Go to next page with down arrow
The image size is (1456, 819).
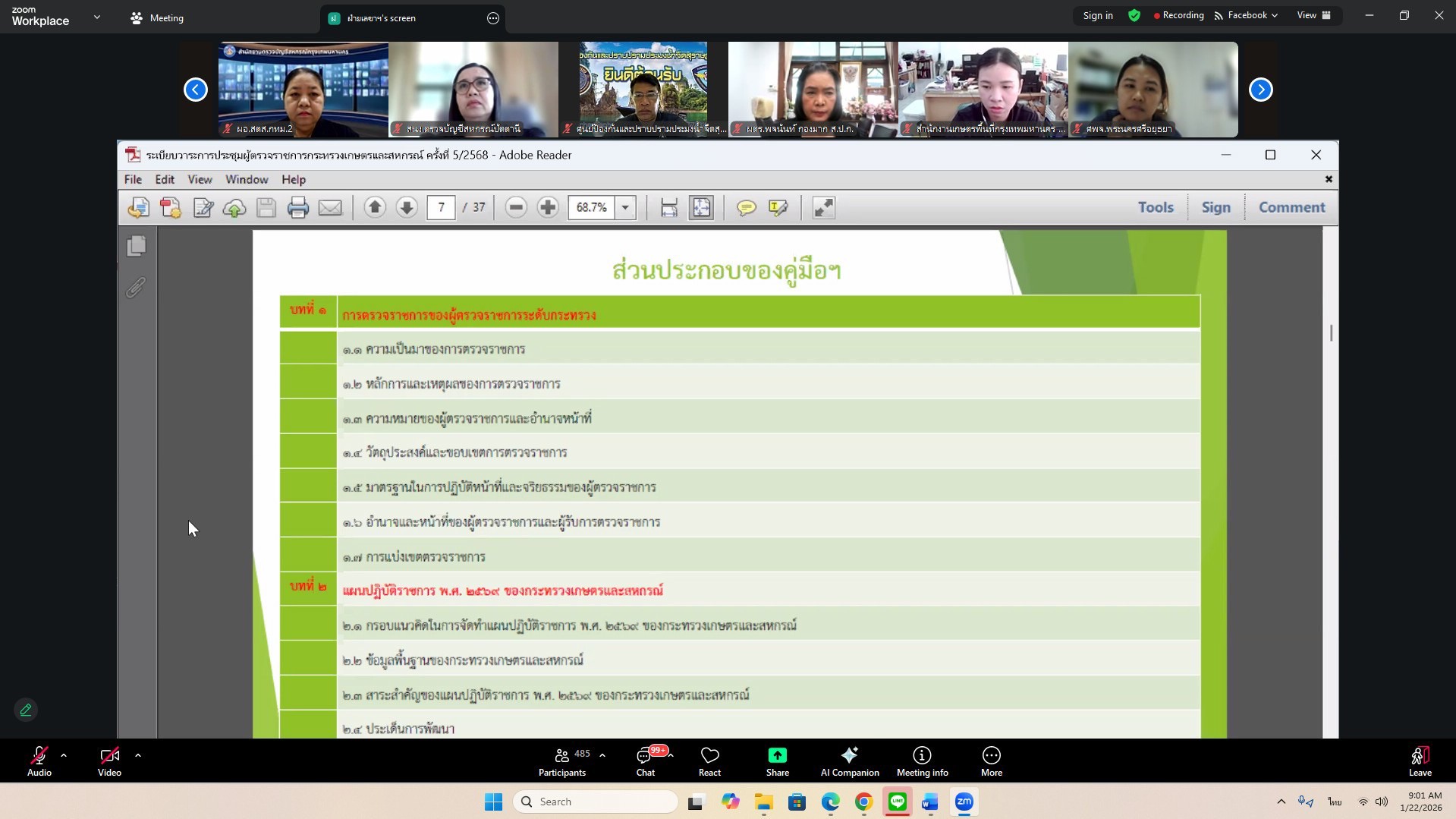(x=407, y=207)
